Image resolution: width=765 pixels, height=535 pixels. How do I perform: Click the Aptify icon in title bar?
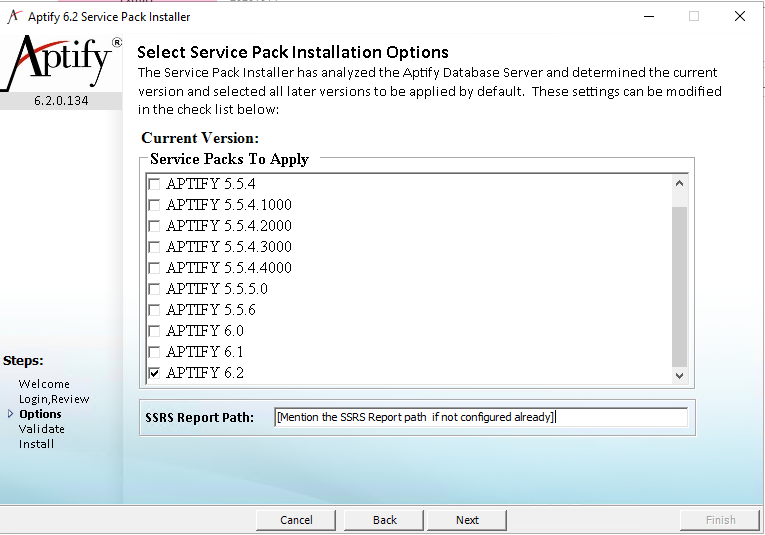click(14, 16)
